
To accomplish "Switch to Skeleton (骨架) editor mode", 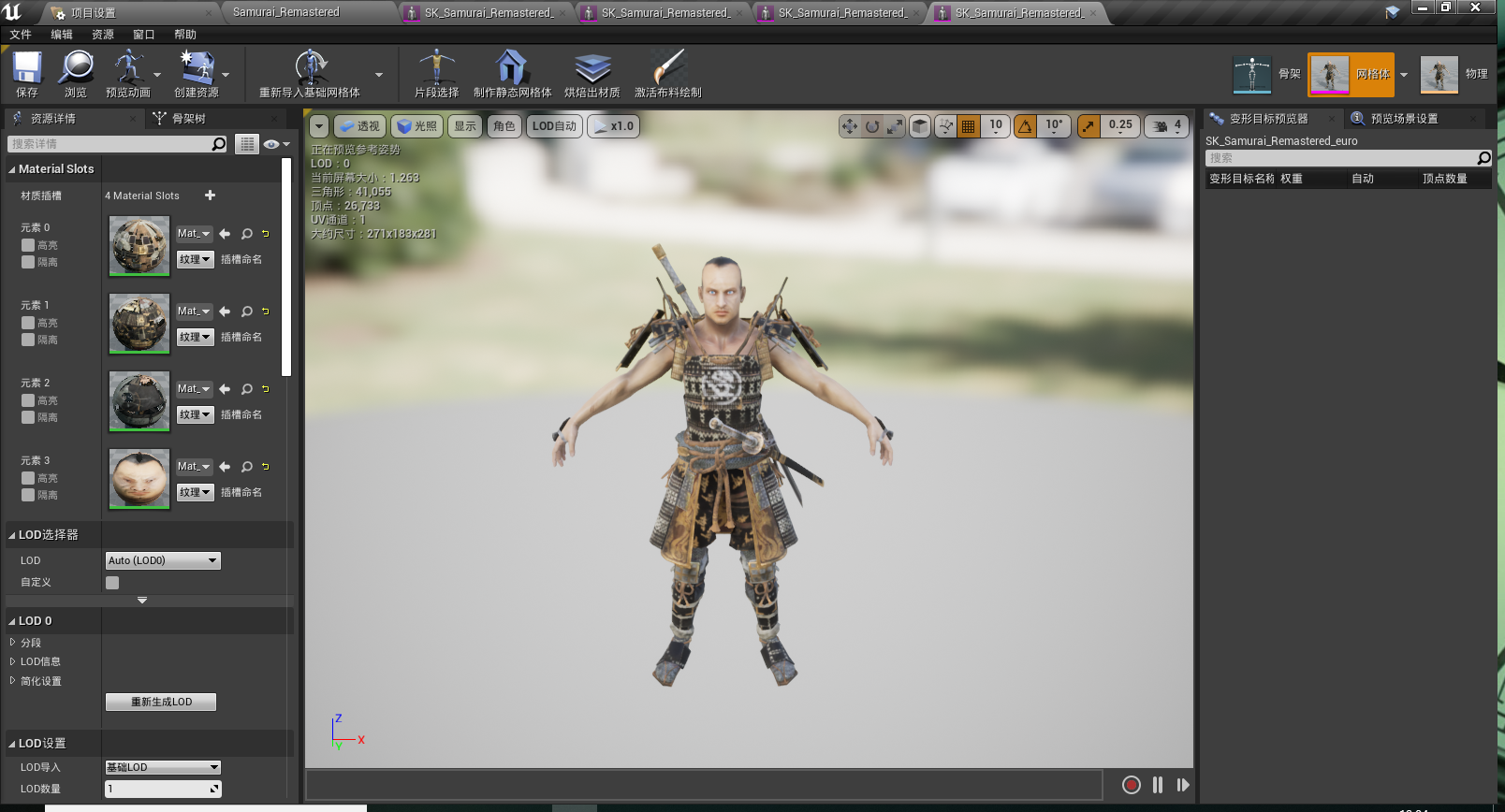I will point(1252,75).
